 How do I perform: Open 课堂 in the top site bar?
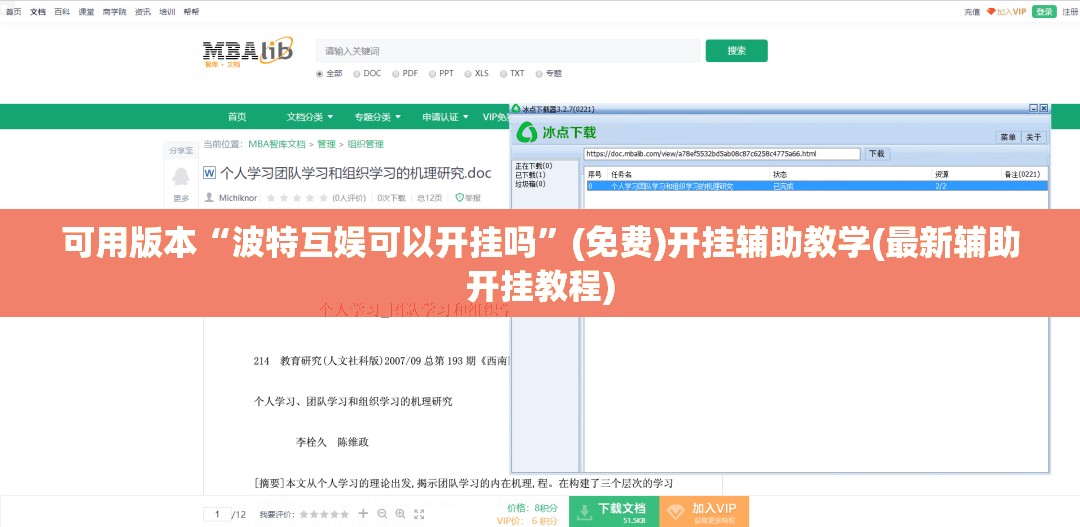point(86,12)
